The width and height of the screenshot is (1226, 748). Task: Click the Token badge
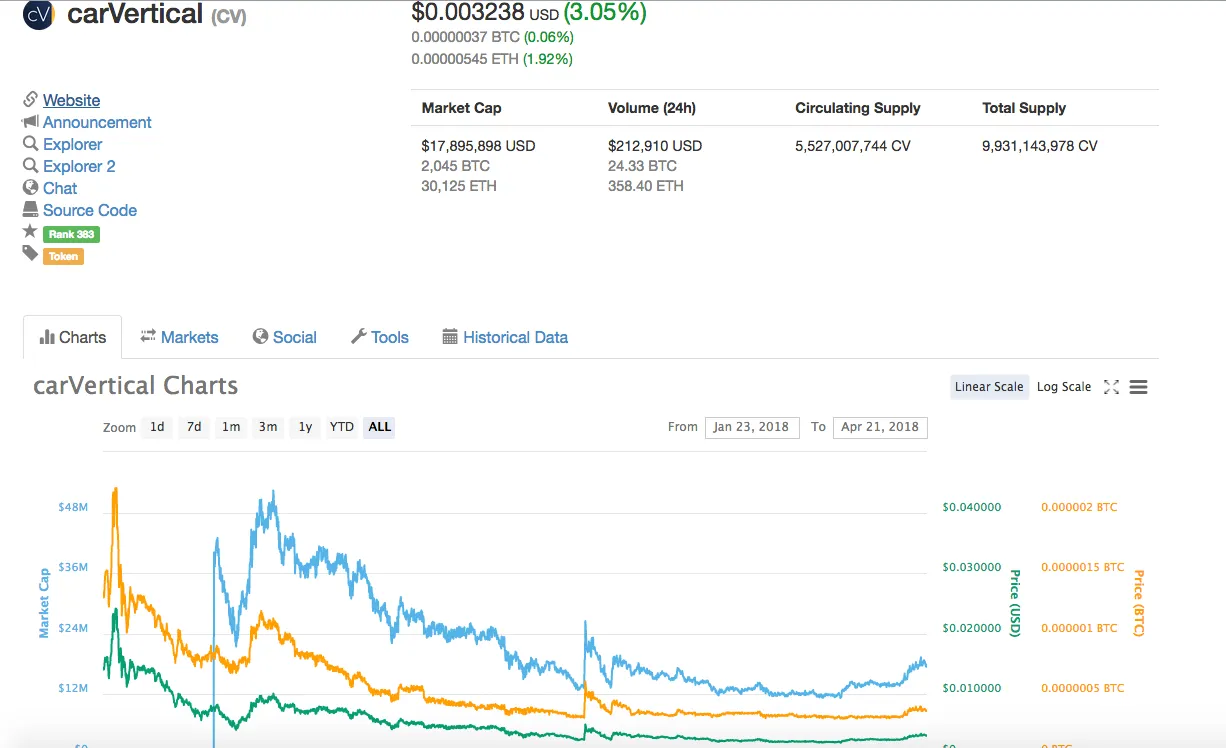[x=63, y=256]
